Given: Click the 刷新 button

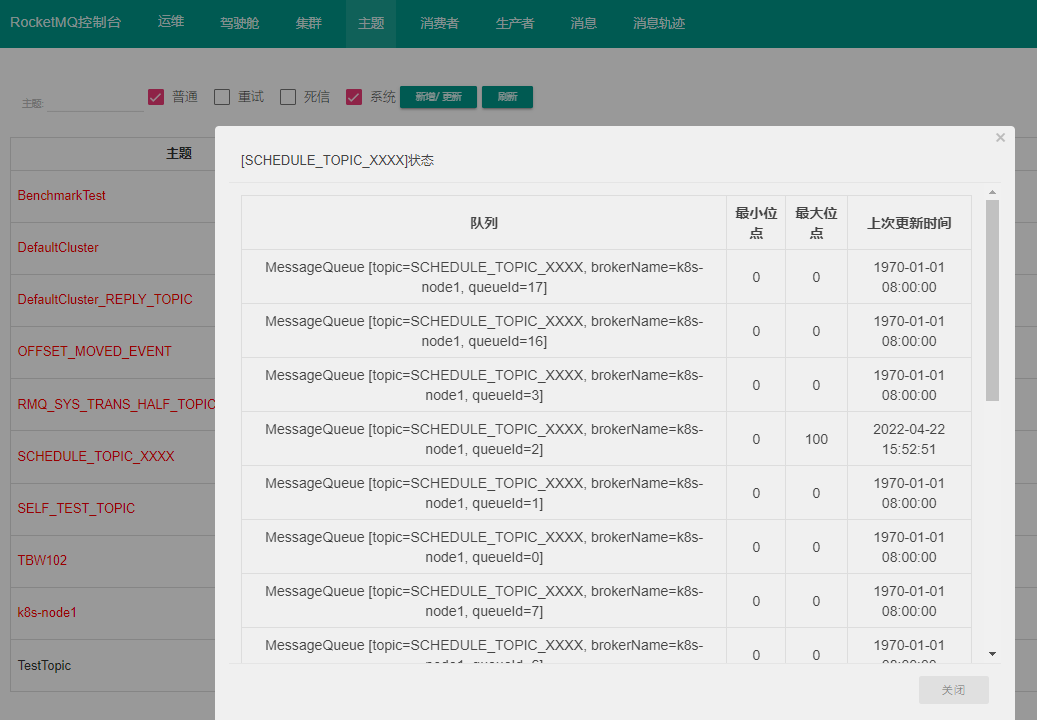Looking at the screenshot, I should [x=507, y=97].
